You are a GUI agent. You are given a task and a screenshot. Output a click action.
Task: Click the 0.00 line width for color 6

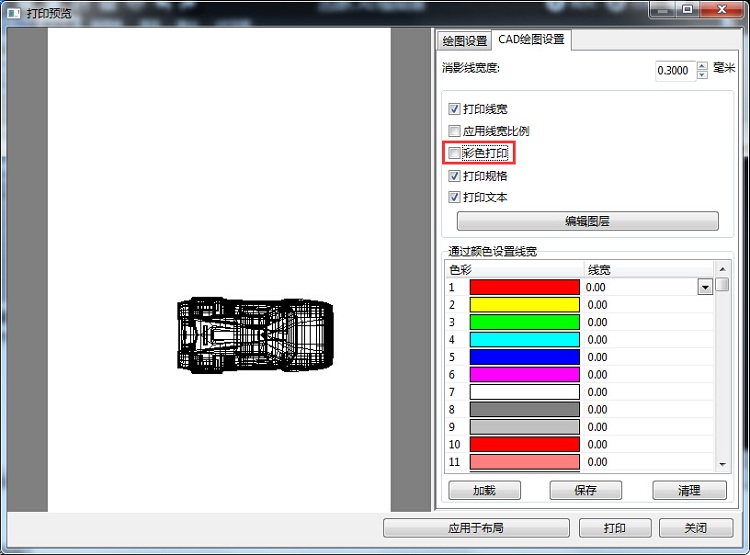(597, 375)
